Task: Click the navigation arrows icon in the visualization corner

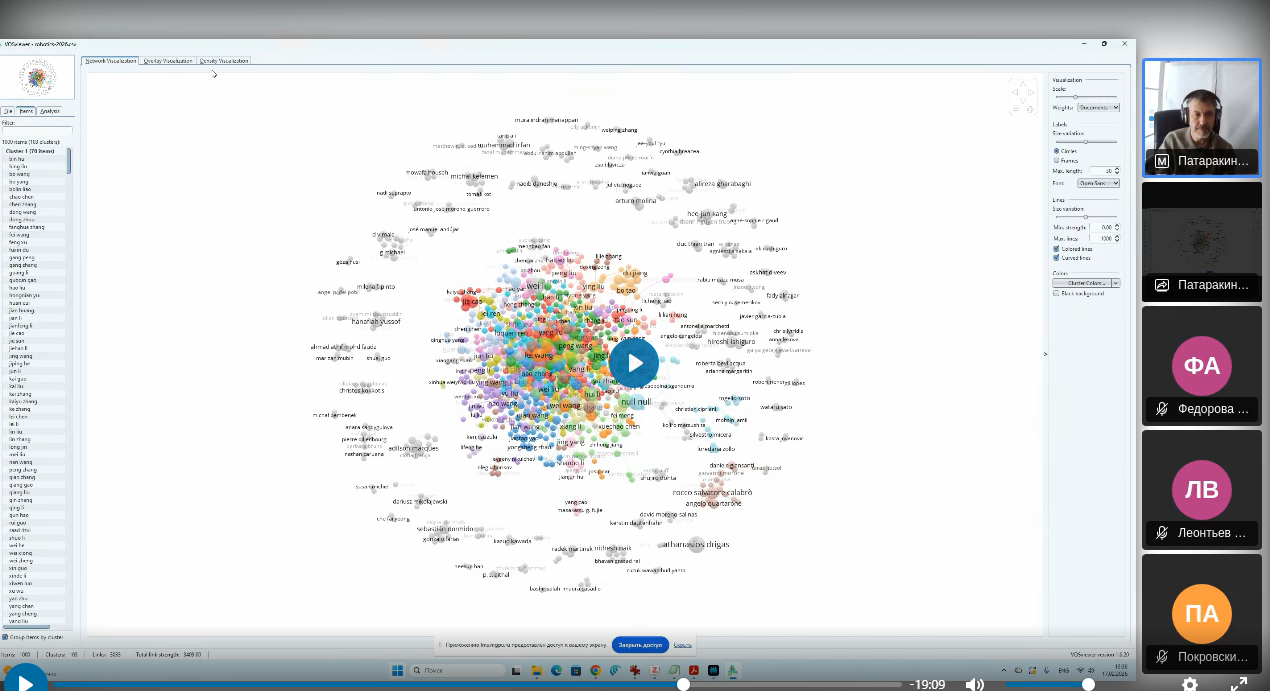Action: (1022, 96)
